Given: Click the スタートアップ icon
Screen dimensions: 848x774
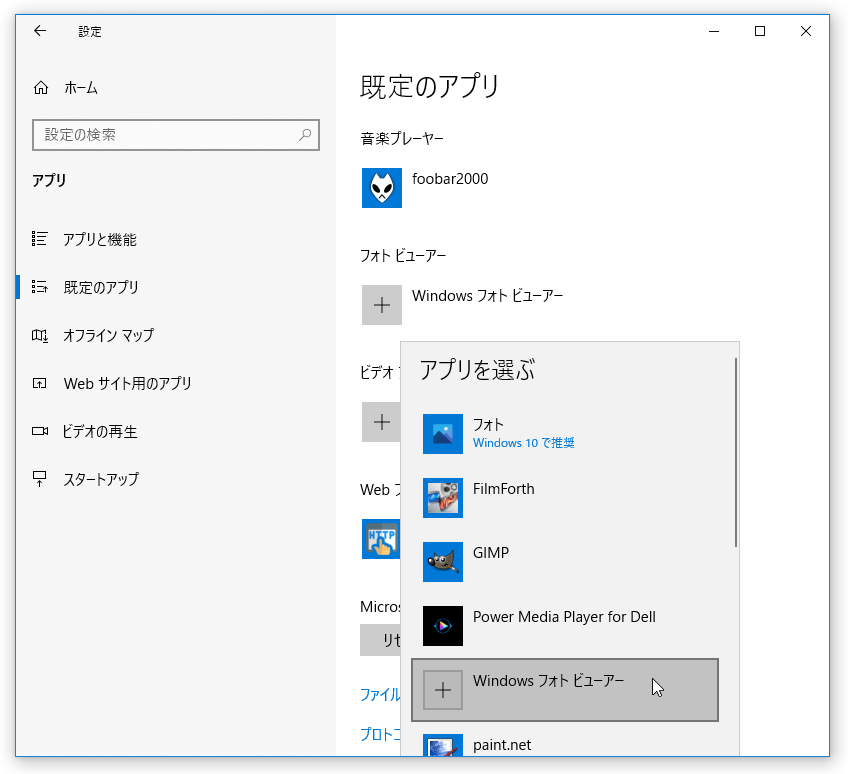Looking at the screenshot, I should pos(39,479).
